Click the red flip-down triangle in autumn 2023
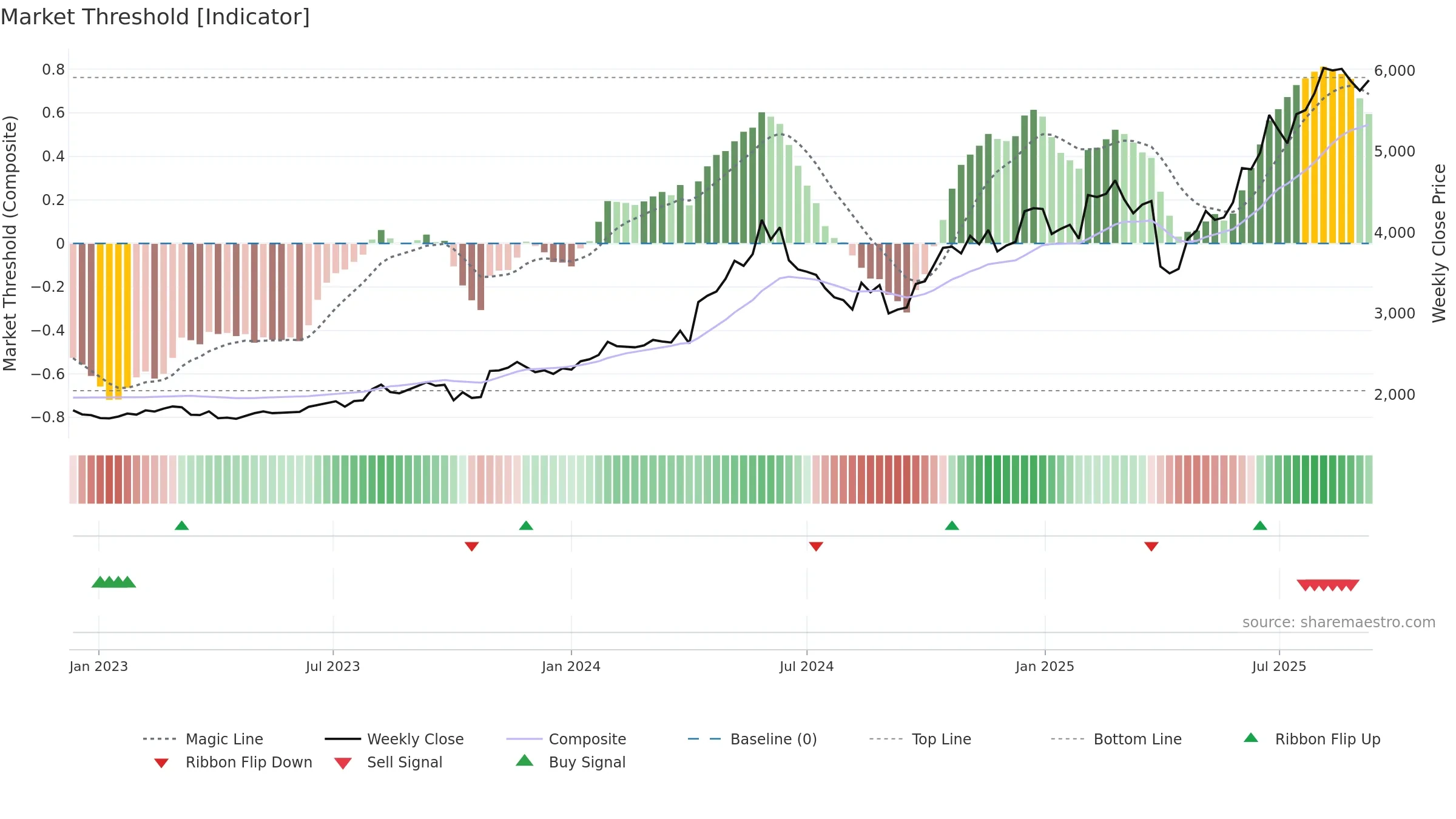The width and height of the screenshot is (1456, 819). point(471,547)
